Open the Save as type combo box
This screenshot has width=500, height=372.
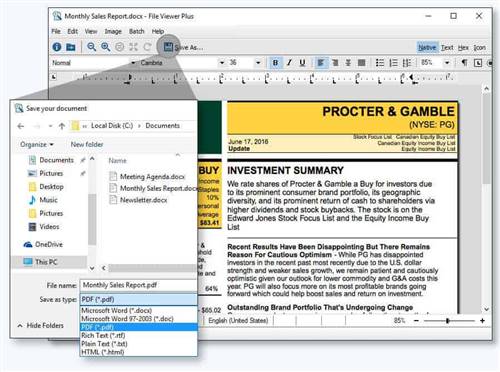pyautogui.click(x=138, y=299)
